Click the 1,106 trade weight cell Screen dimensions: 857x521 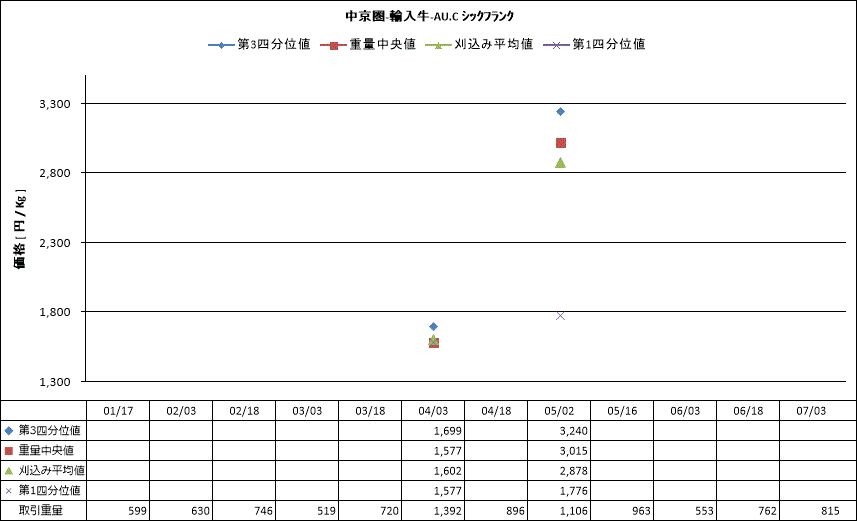click(x=559, y=511)
